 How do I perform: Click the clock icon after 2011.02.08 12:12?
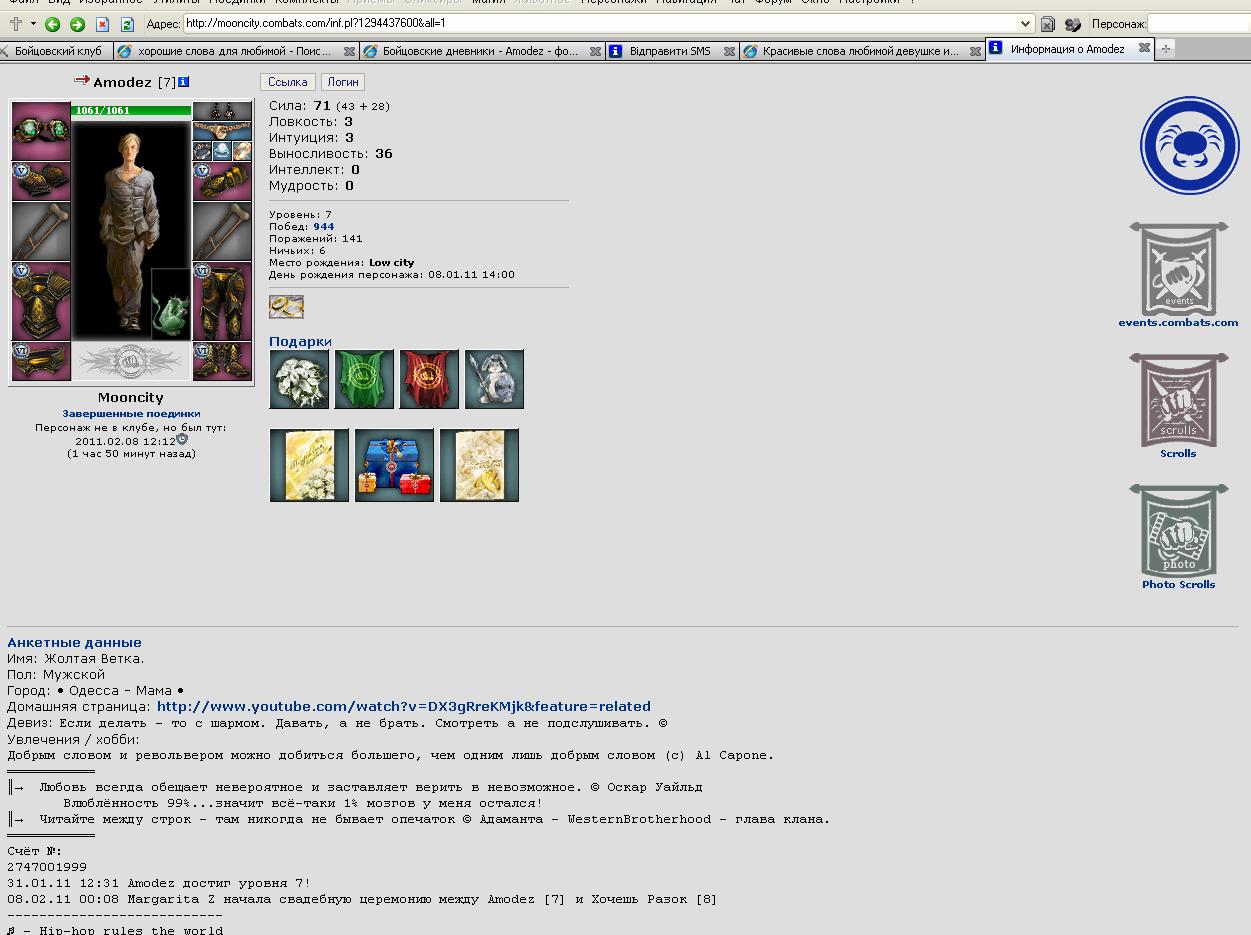point(182,439)
